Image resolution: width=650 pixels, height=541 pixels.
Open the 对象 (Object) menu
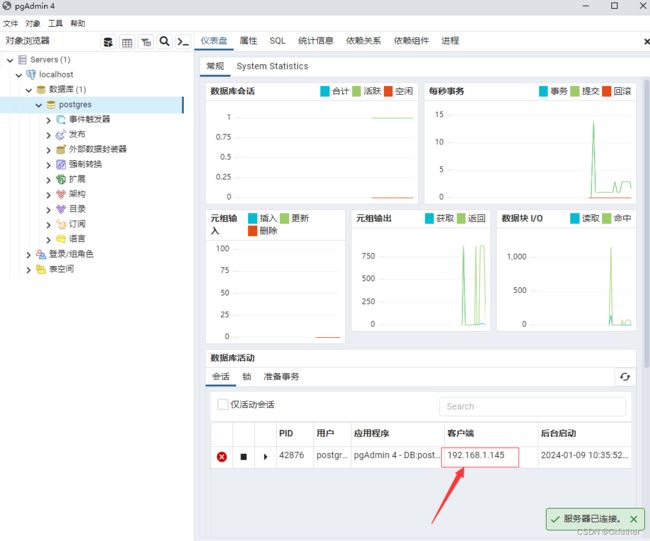(33, 23)
